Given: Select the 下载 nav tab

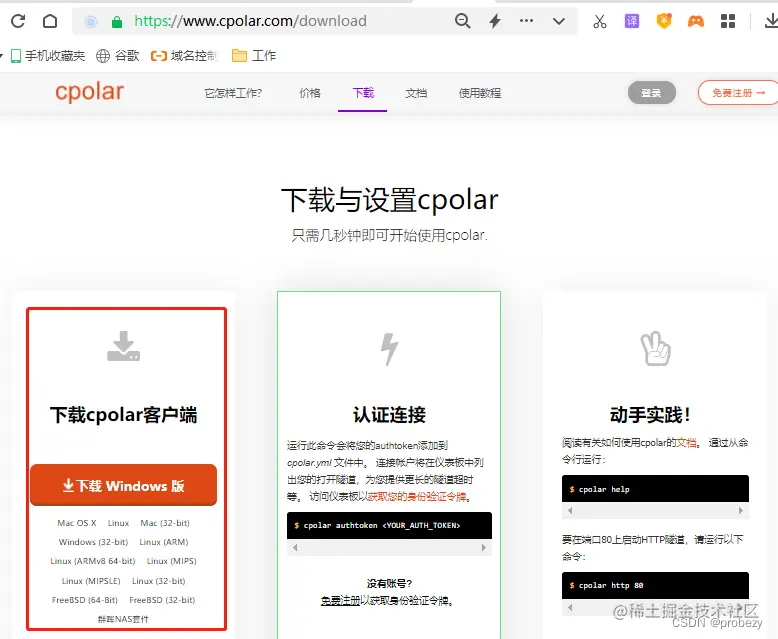Looking at the screenshot, I should (x=363, y=93).
